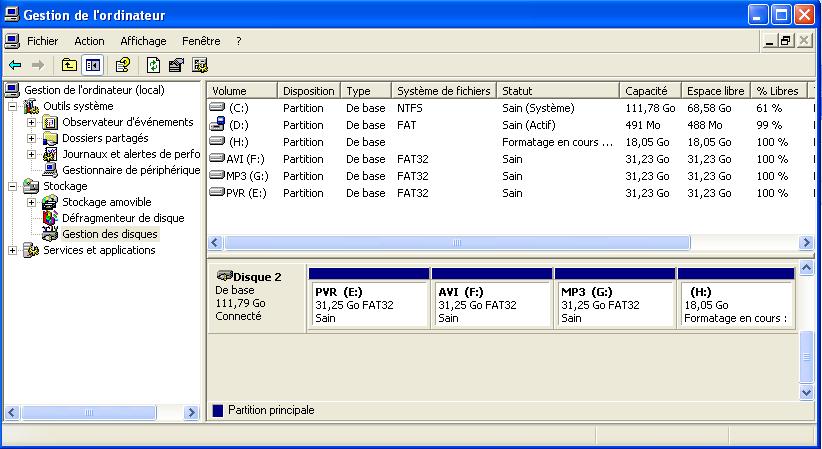822x449 pixels.
Task: Click tree pane scroll right arrow
Action: 191,413
